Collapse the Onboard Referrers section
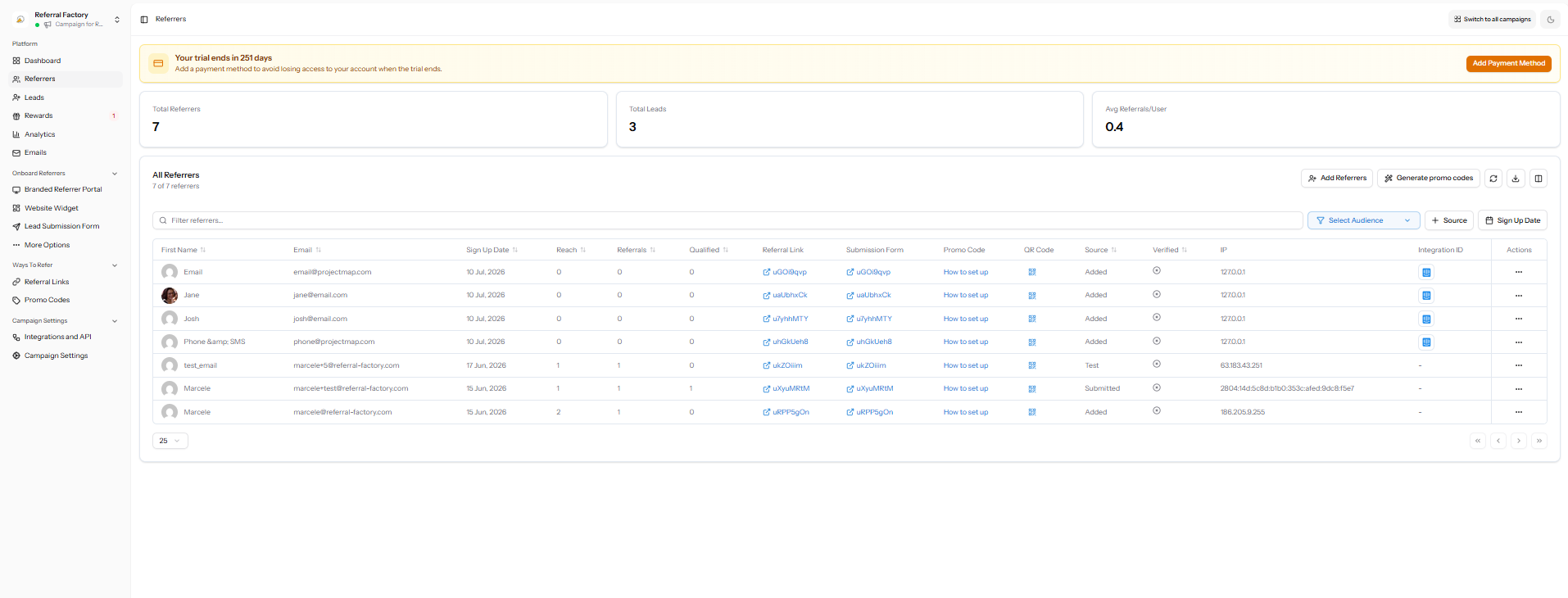Screen dimensions: 1568x598 click(x=114, y=174)
